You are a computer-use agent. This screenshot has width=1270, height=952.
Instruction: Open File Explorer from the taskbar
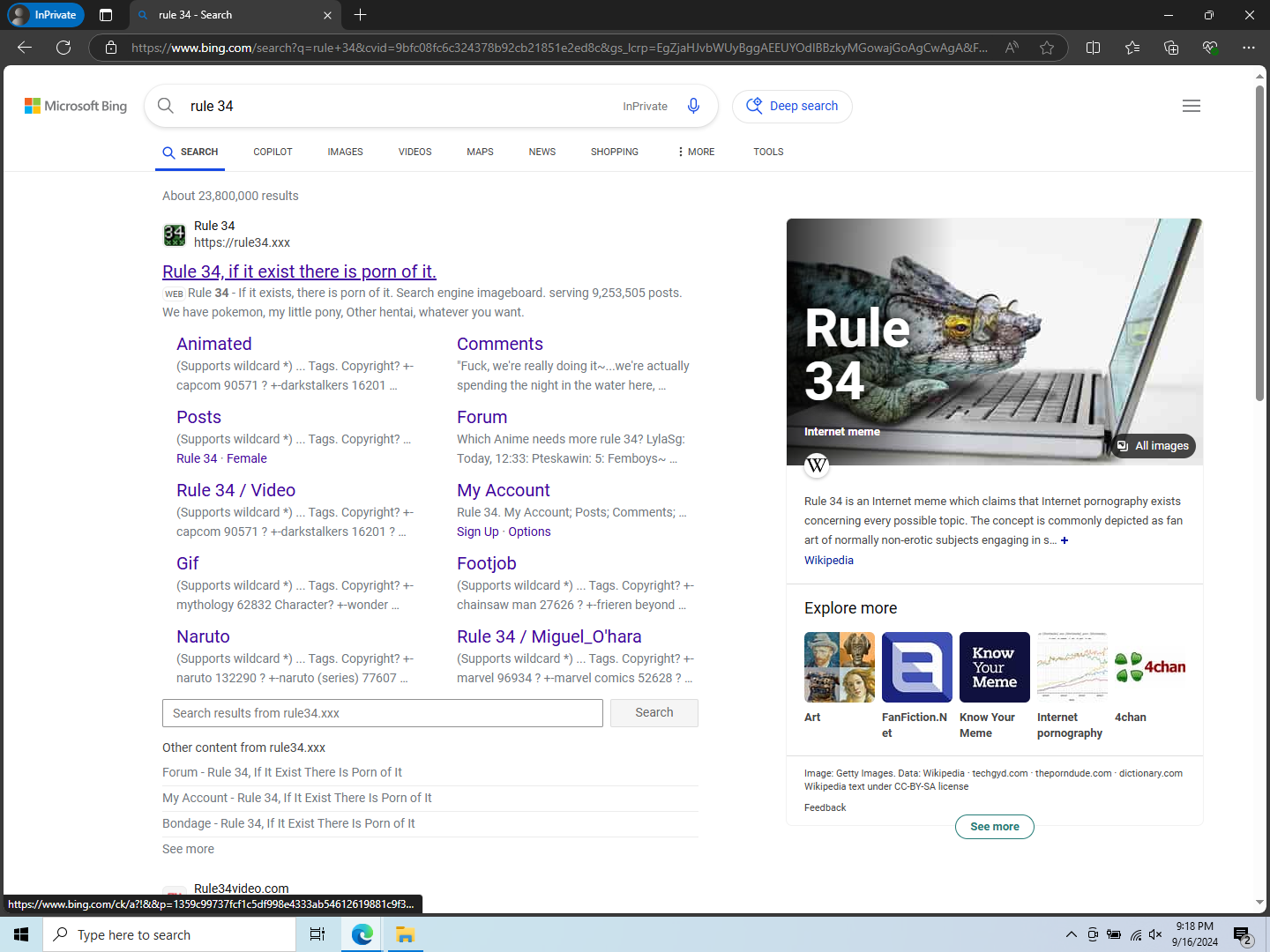point(405,934)
